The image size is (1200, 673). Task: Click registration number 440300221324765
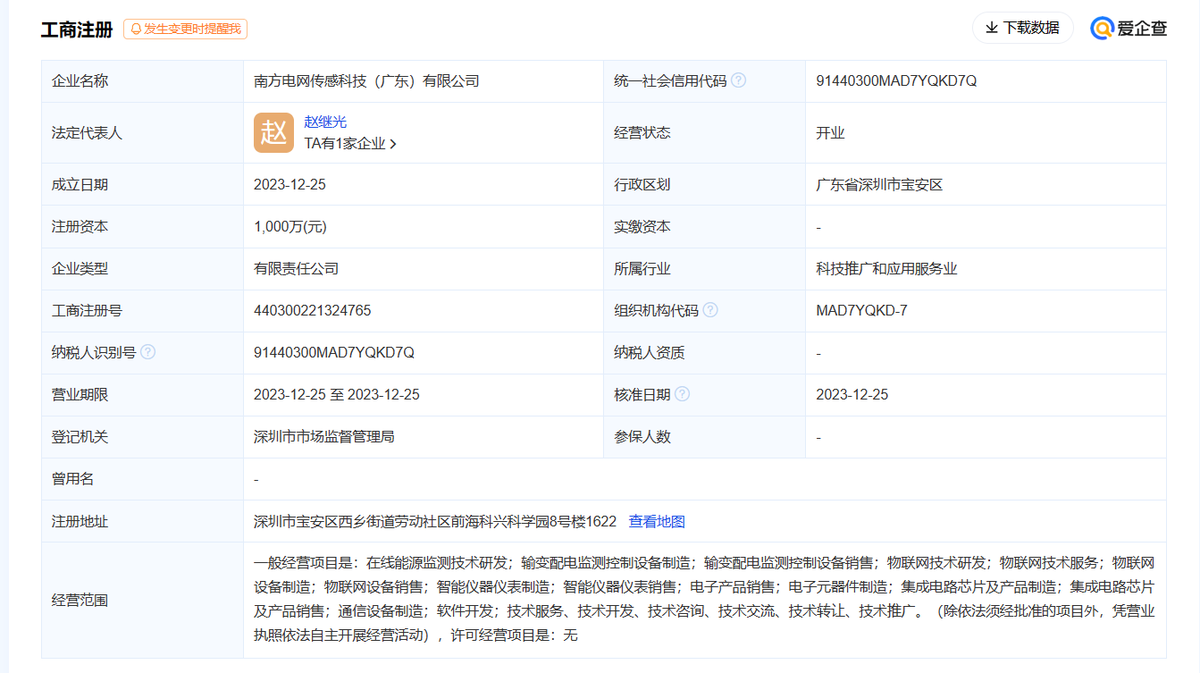click(x=313, y=311)
